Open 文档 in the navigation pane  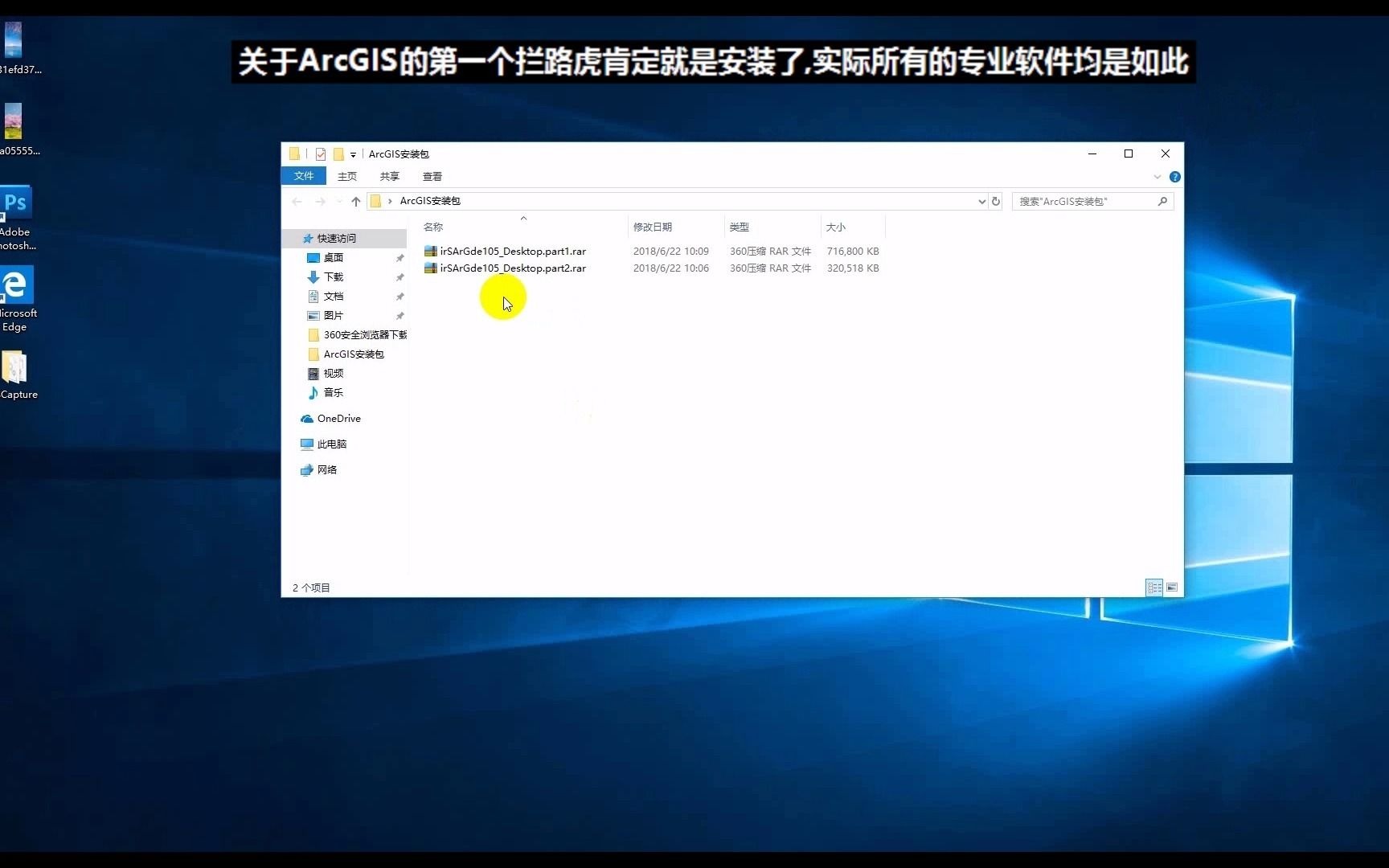point(334,297)
